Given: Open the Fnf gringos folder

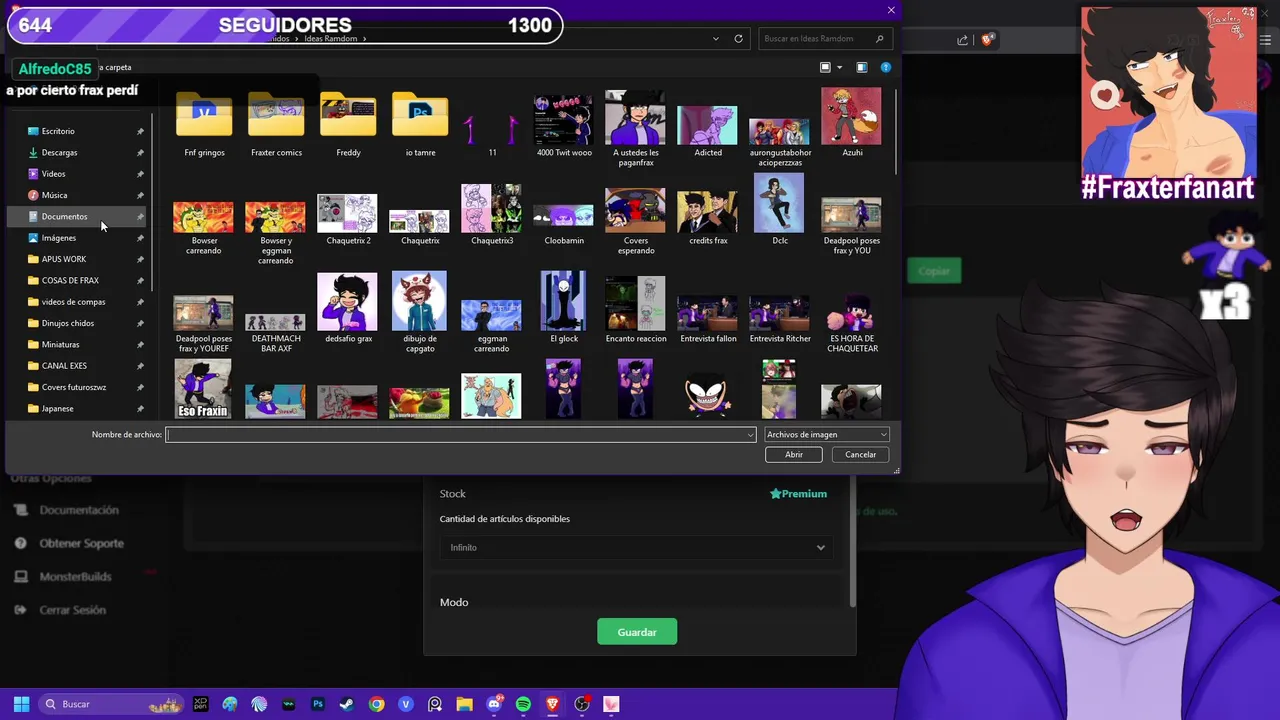Looking at the screenshot, I should pos(204,124).
